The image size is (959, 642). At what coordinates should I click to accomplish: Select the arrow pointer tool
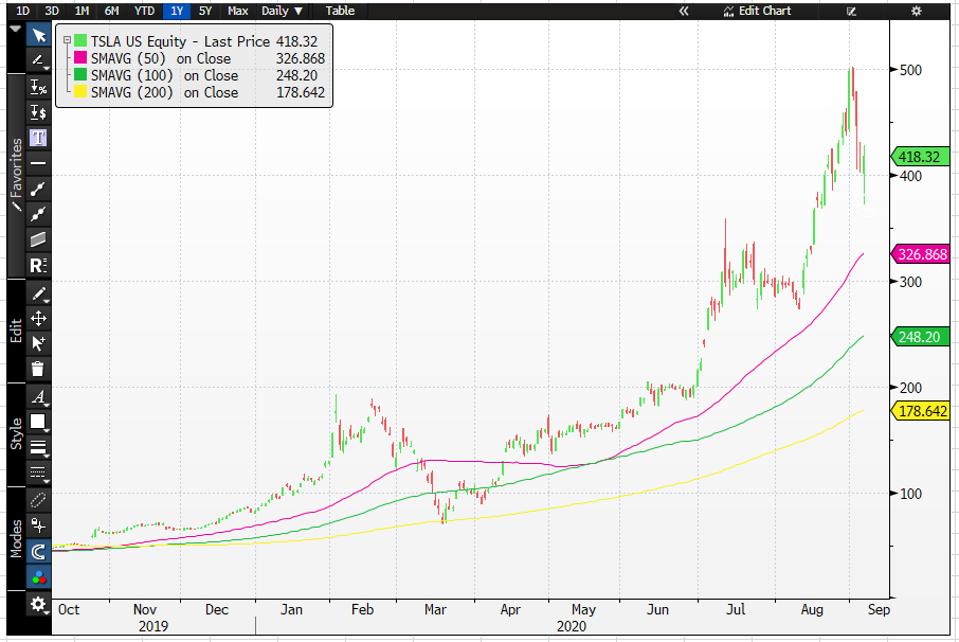pos(38,36)
